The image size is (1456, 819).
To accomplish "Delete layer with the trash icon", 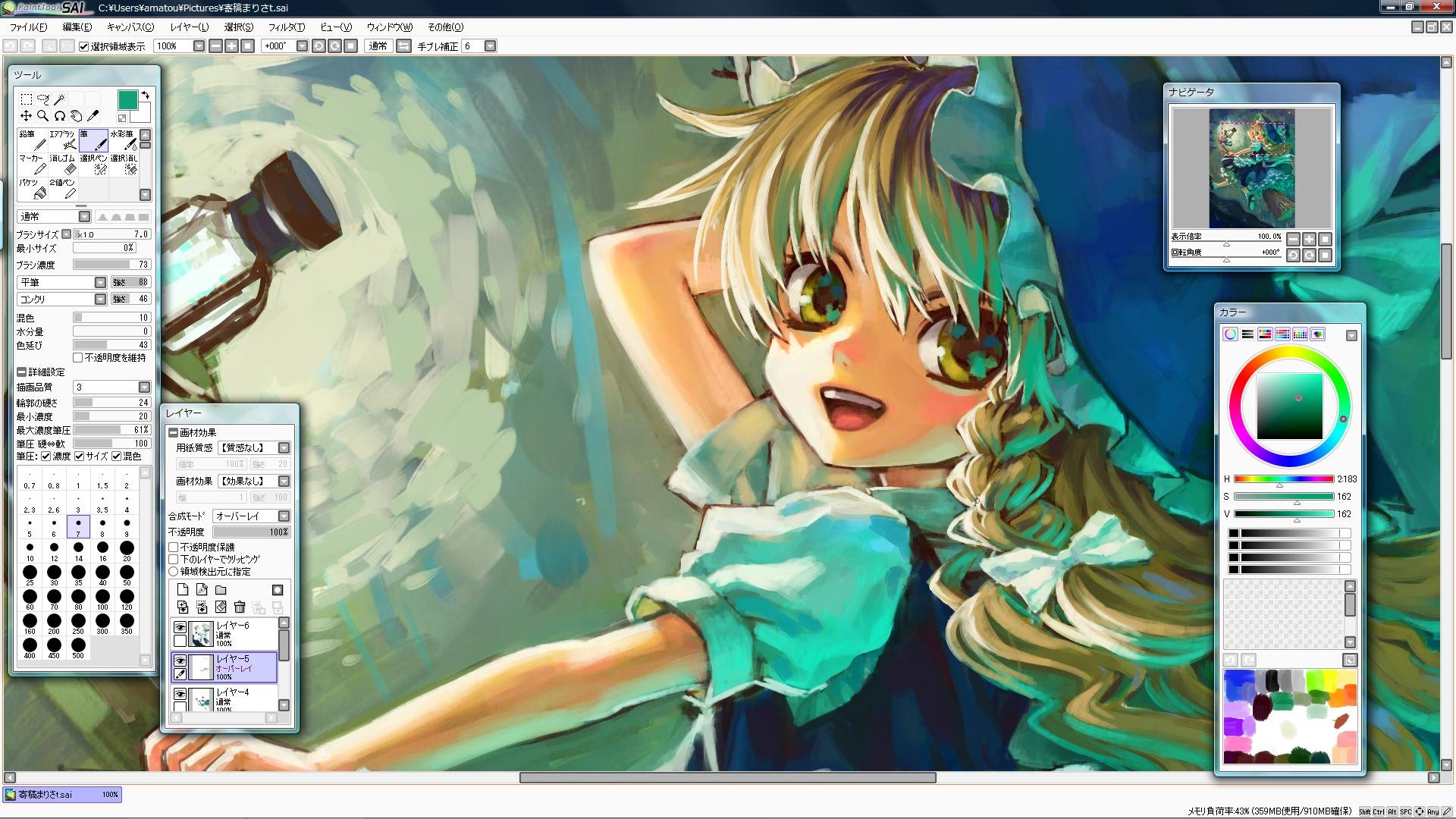I will coord(240,607).
